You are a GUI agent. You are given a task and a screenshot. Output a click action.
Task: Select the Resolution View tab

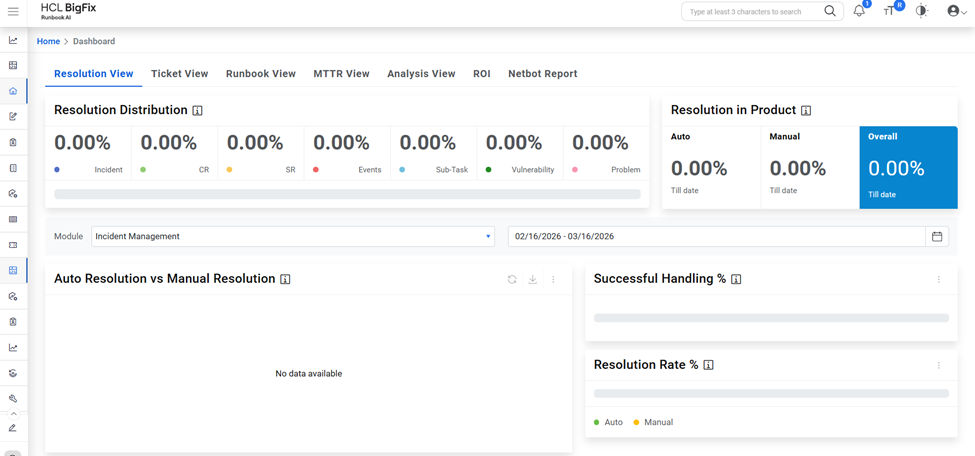[x=94, y=73]
